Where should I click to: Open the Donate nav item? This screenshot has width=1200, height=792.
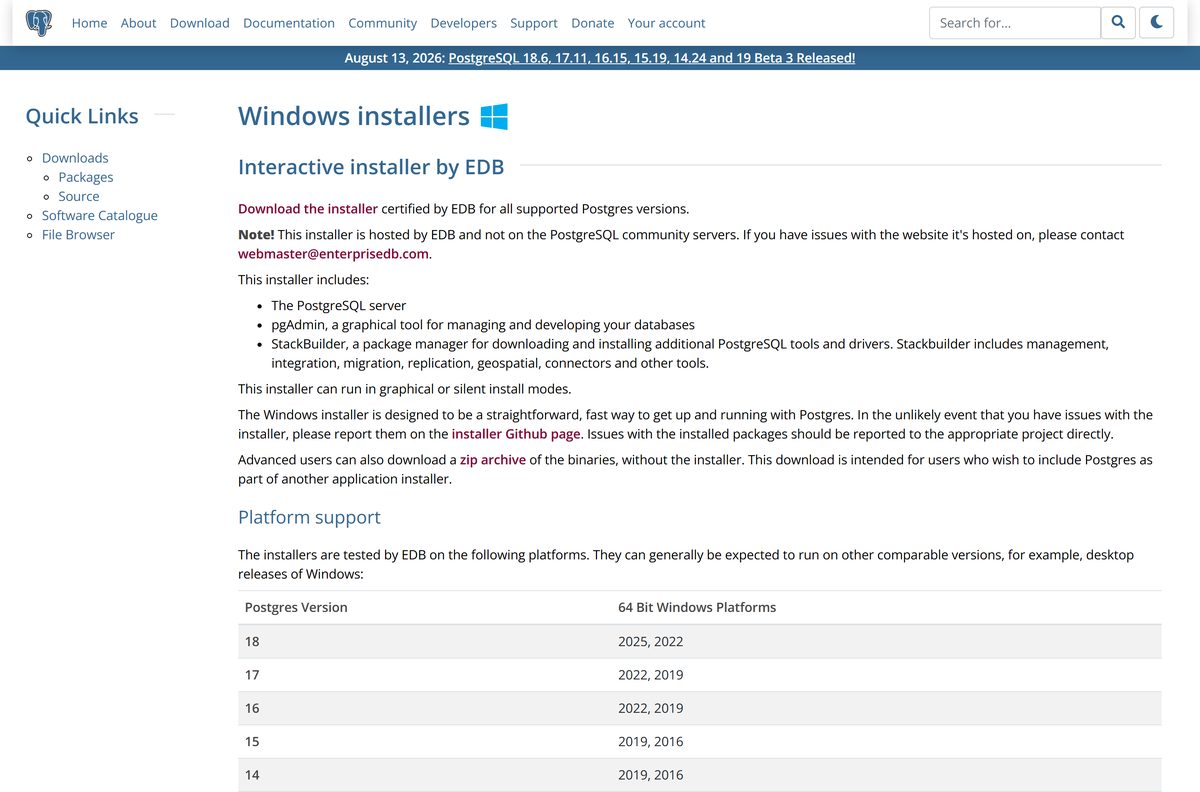pos(593,23)
